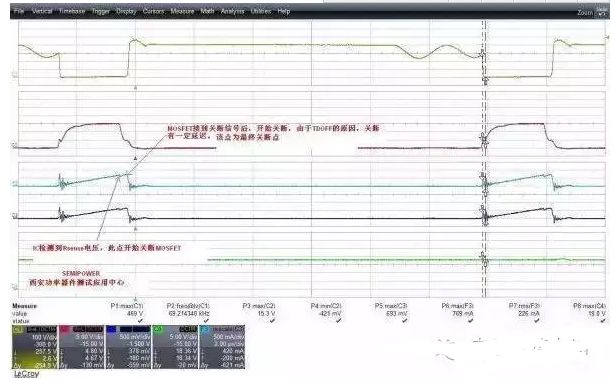Open the Math menu
Viewport: 615px width, 383px height.
pos(207,11)
